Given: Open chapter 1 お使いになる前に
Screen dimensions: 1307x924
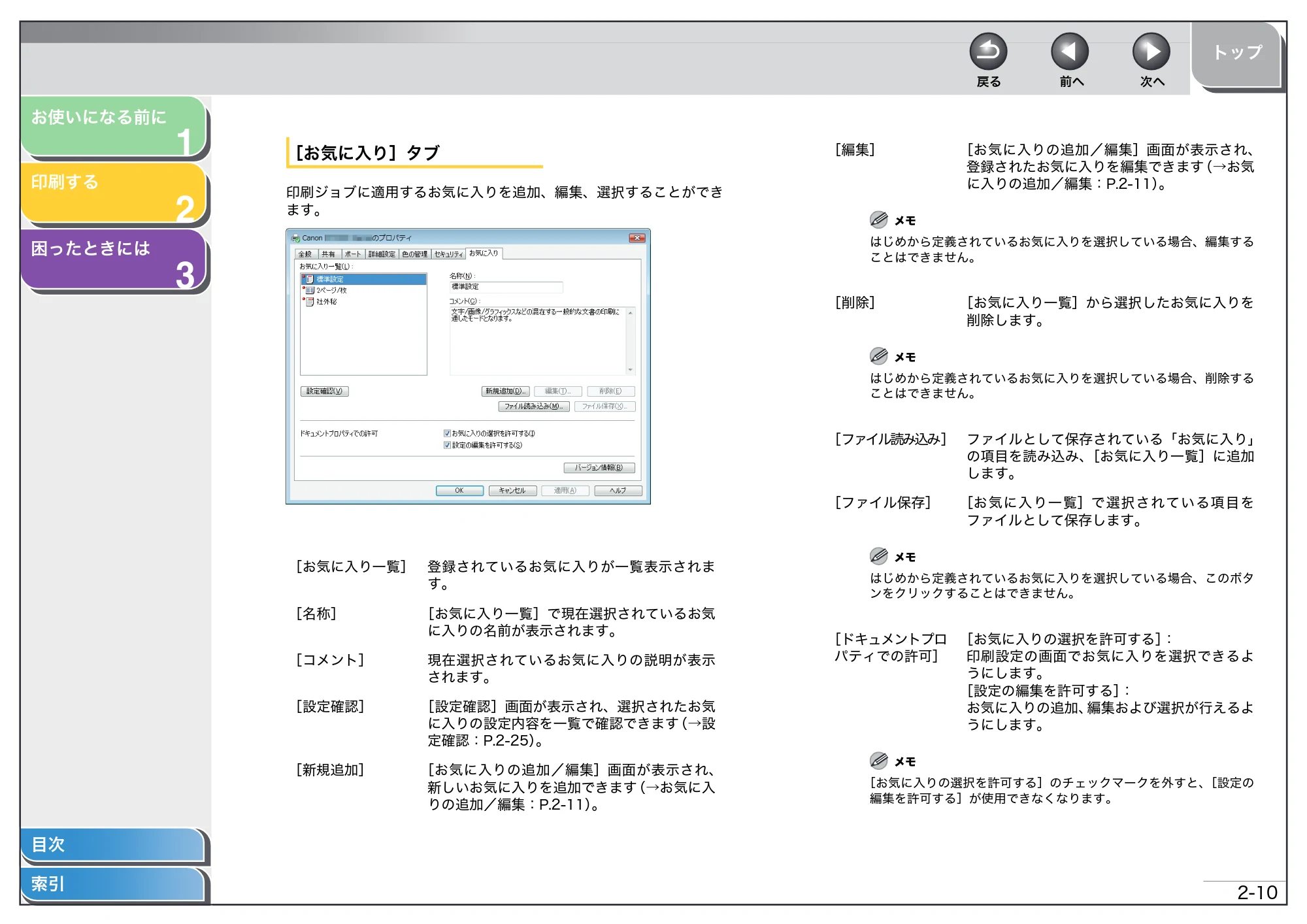Looking at the screenshot, I should click(114, 126).
